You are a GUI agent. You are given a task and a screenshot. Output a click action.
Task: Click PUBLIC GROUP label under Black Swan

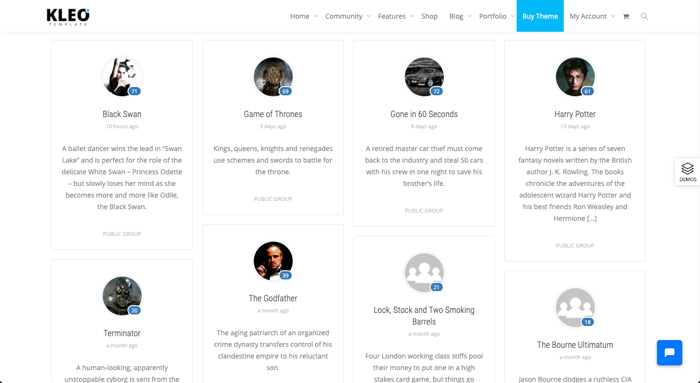[x=122, y=234]
